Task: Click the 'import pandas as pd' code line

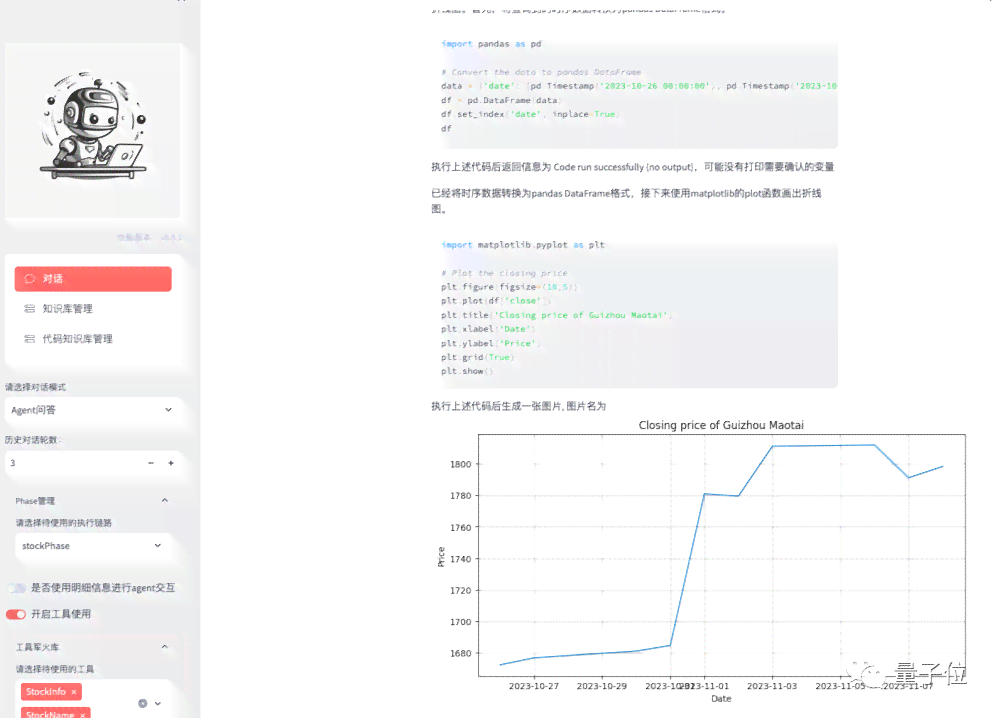Action: [x=491, y=44]
